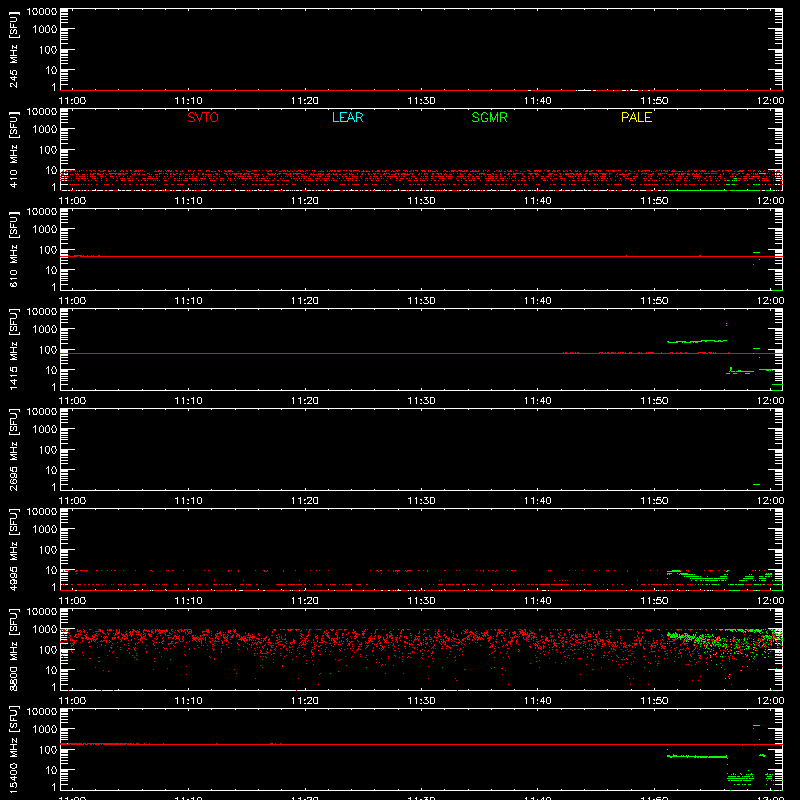The height and width of the screenshot is (800, 800).
Task: Click 11:50 time label under 410 MHz panel
Action: point(654,201)
